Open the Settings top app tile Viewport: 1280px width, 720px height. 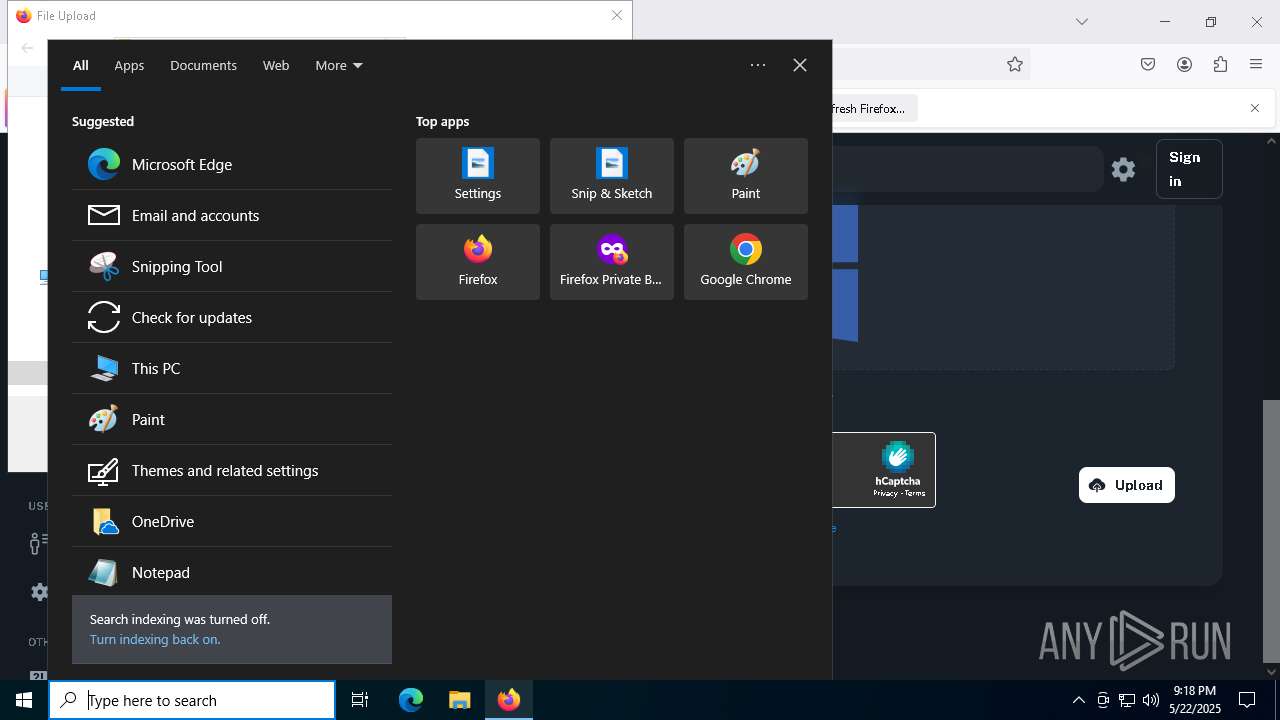pos(478,176)
